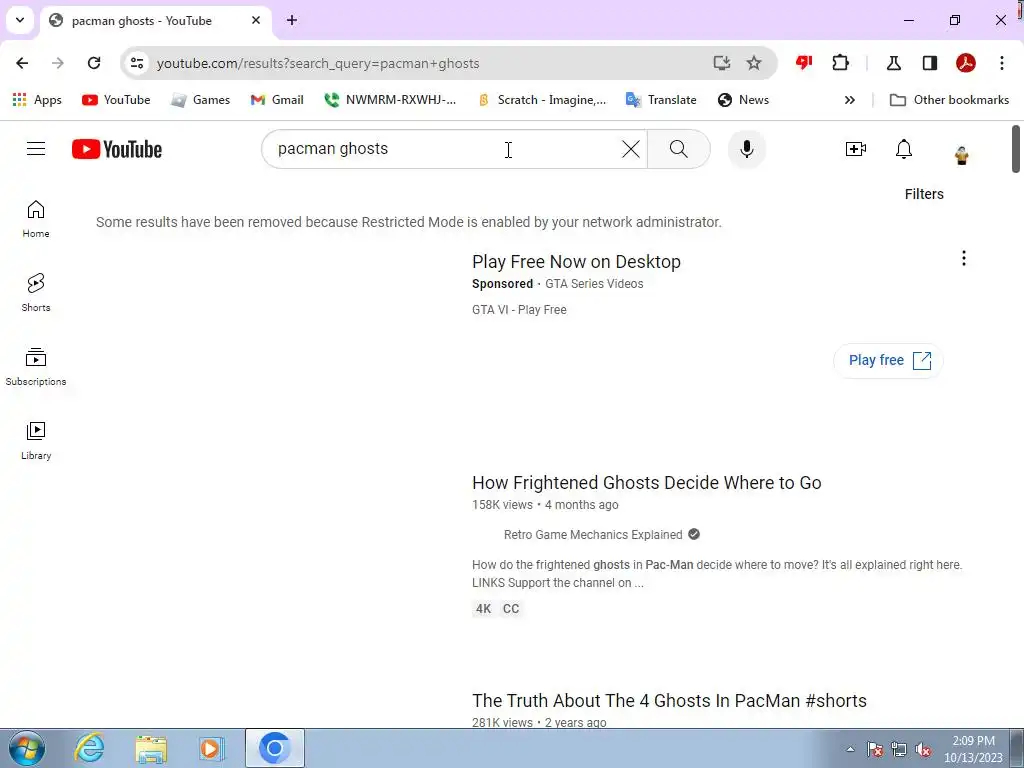This screenshot has height=768, width=1024.
Task: Open the Action Center flag icon
Action: 874,750
